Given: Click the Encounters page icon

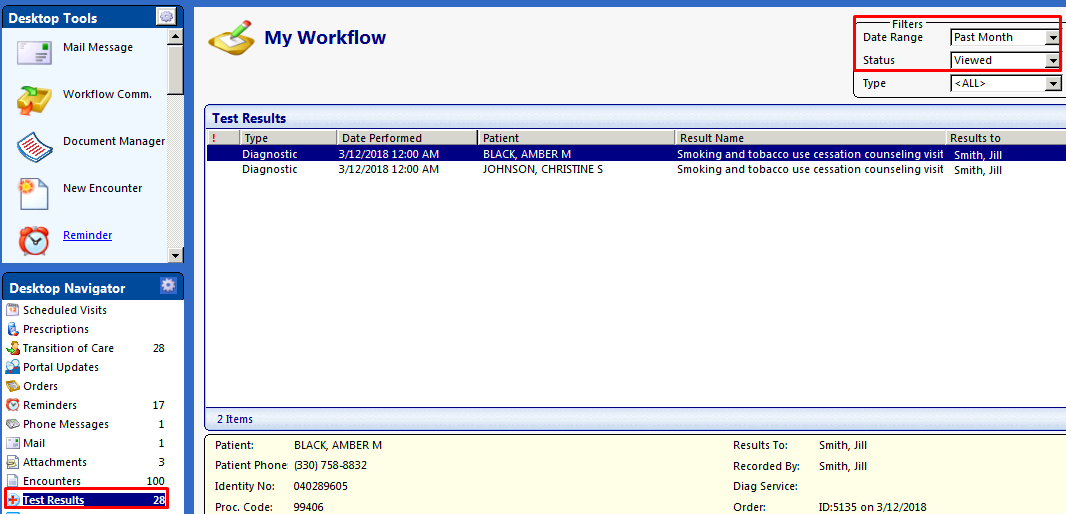Looking at the screenshot, I should coord(12,481).
